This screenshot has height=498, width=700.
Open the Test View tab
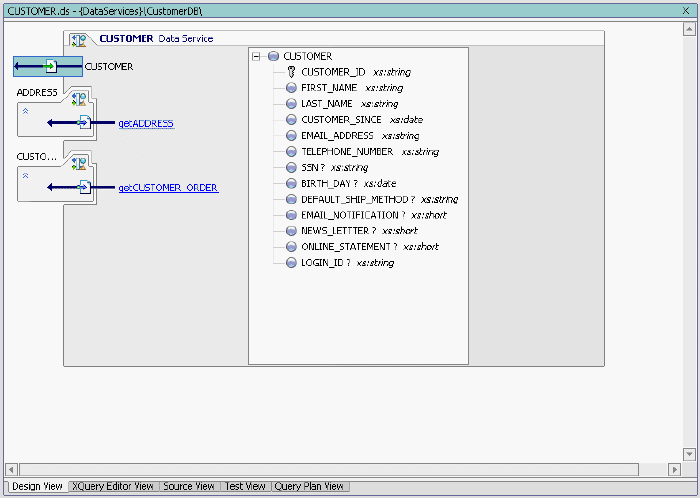click(x=245, y=486)
